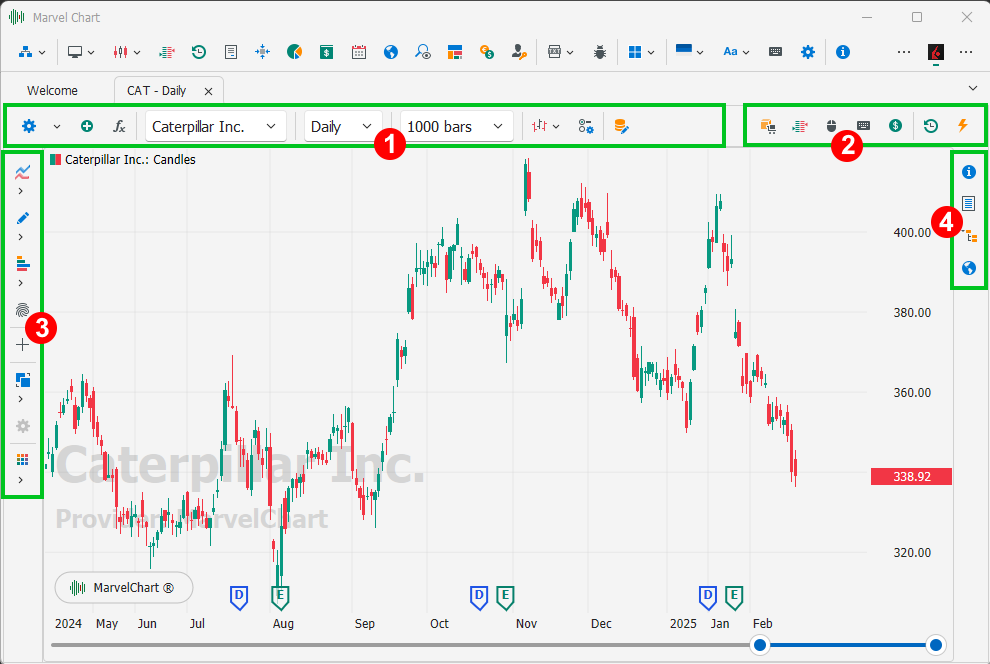Open the calendar icon

[359, 52]
